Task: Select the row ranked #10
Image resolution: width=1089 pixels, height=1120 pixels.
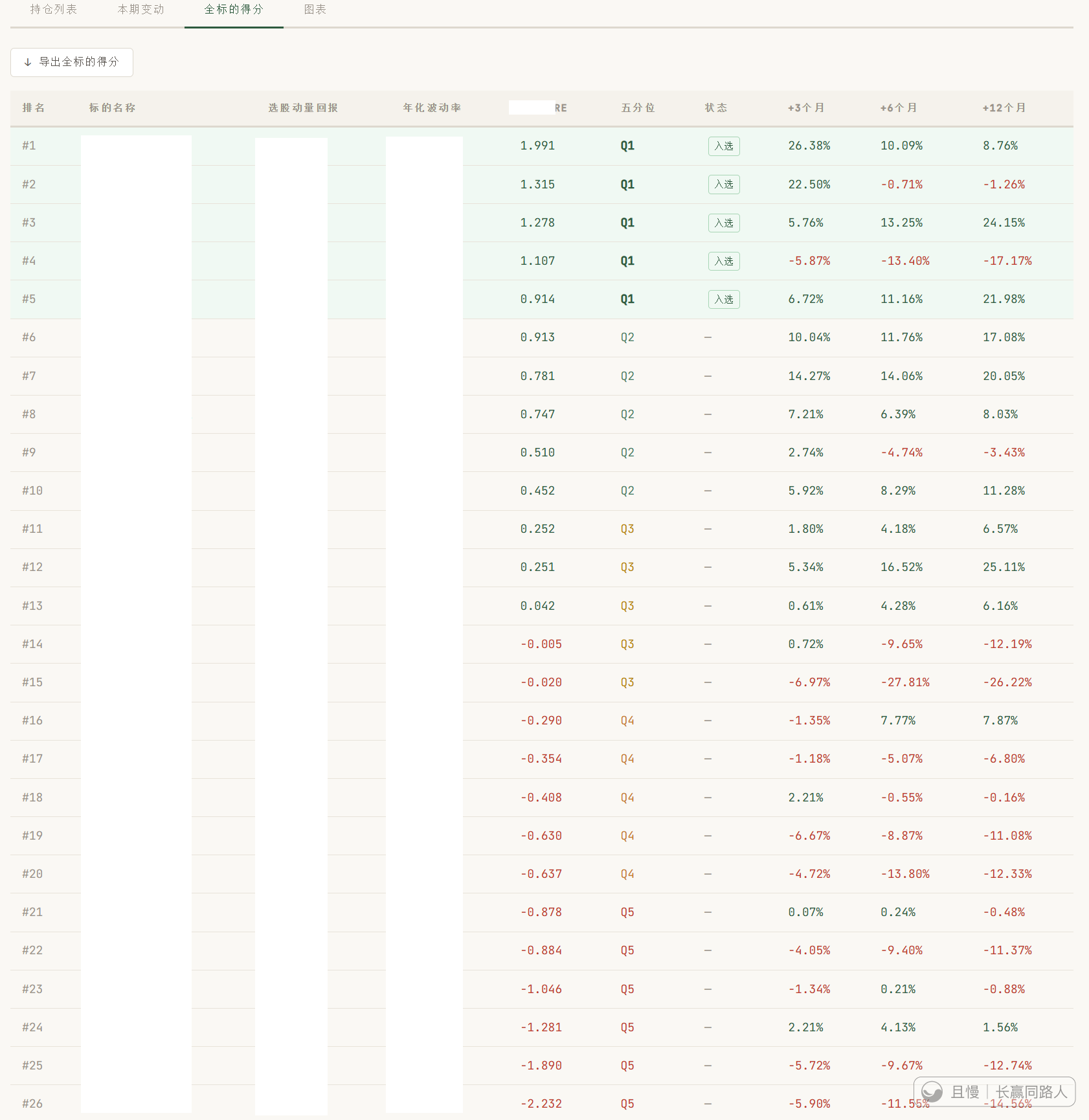Action: click(x=542, y=491)
